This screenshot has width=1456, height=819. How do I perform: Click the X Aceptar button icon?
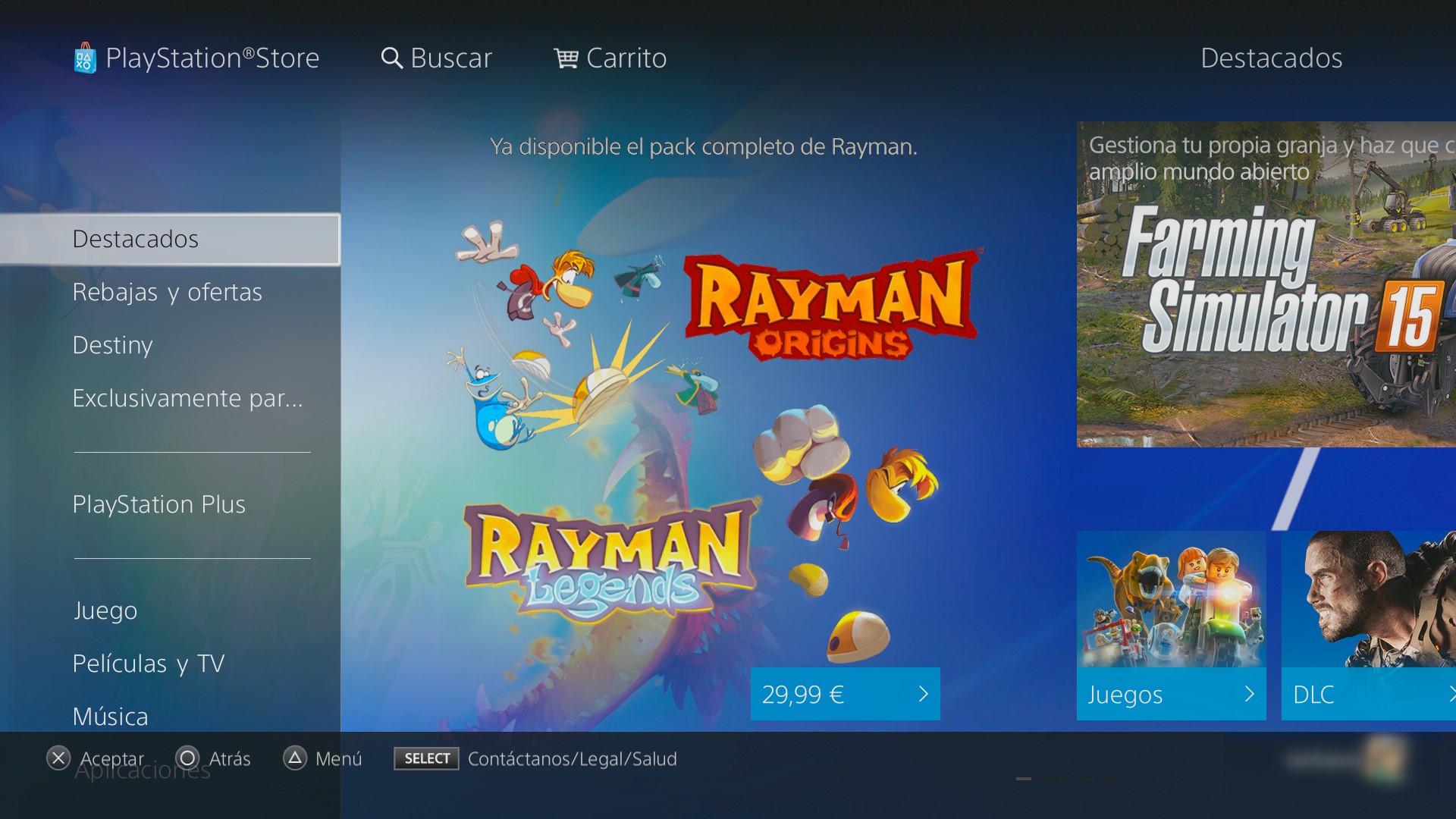pyautogui.click(x=58, y=758)
